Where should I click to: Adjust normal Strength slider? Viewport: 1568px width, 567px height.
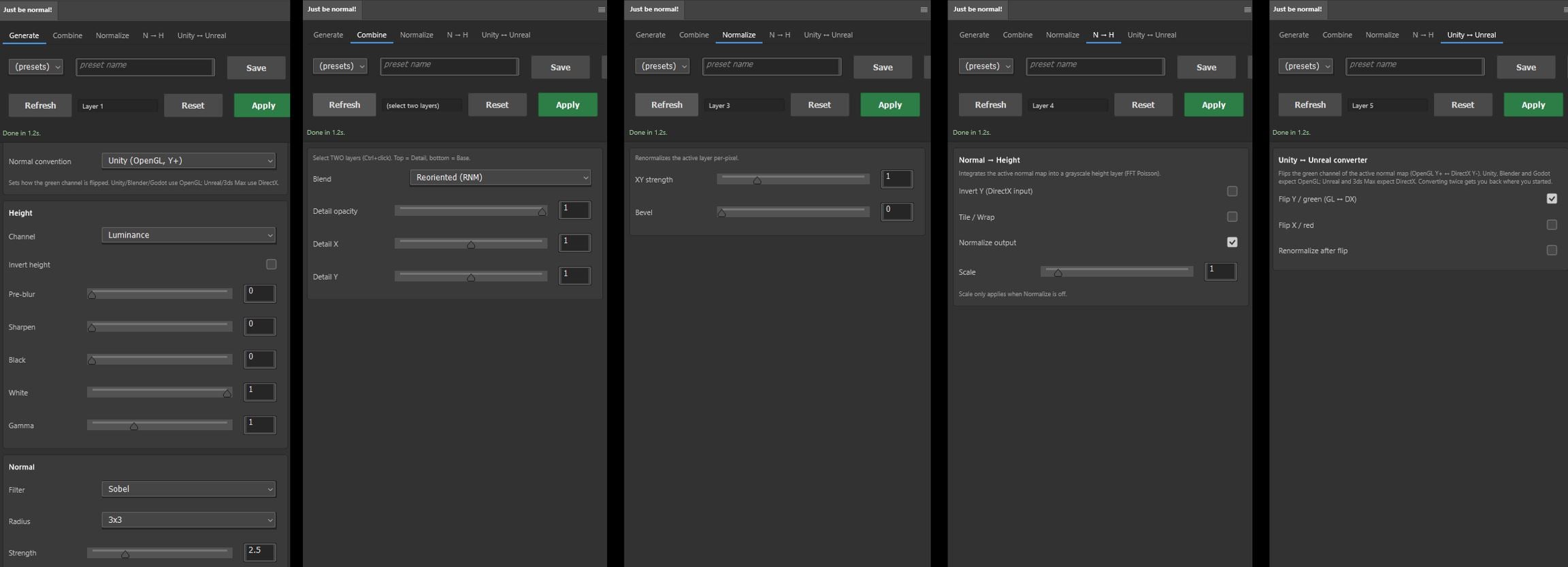coord(160,553)
